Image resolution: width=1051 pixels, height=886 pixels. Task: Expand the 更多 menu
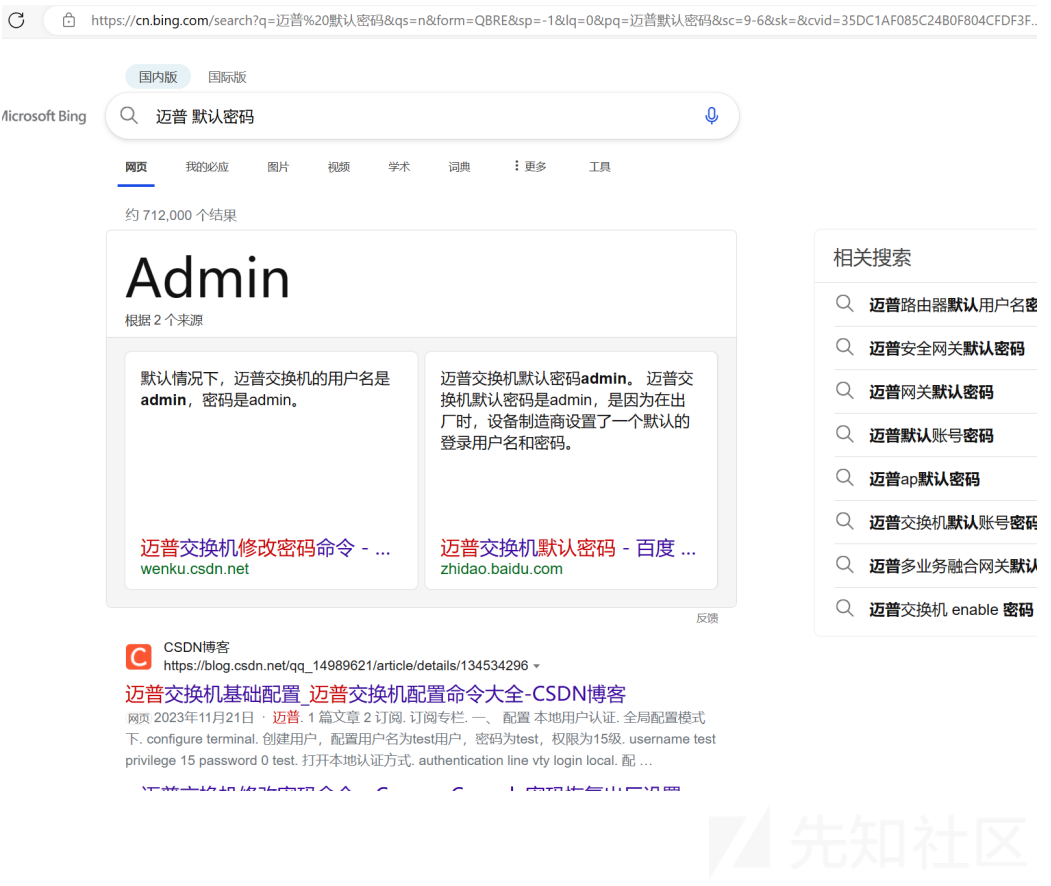[x=530, y=166]
